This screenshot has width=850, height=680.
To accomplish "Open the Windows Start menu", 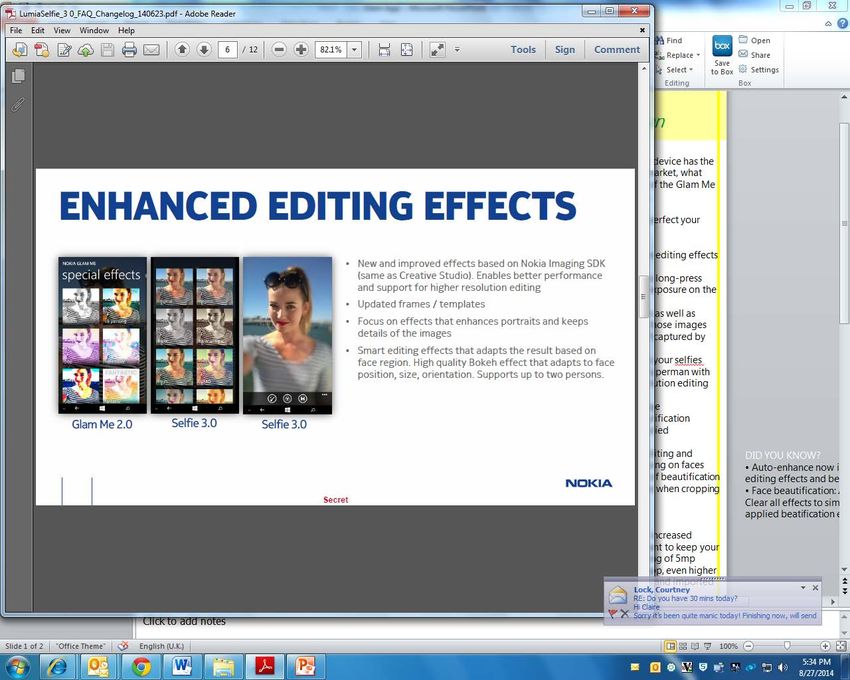I will [x=17, y=666].
